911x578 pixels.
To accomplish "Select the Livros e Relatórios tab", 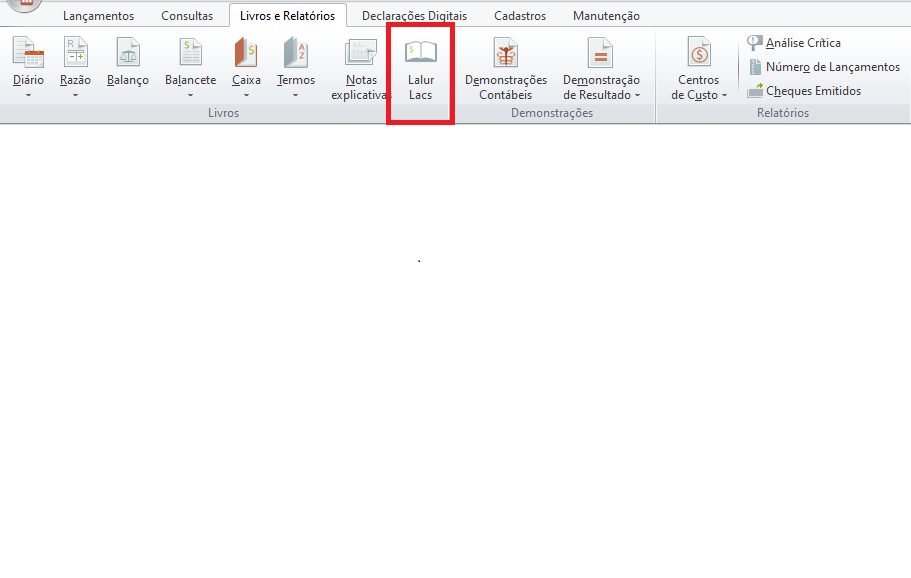I will [288, 16].
